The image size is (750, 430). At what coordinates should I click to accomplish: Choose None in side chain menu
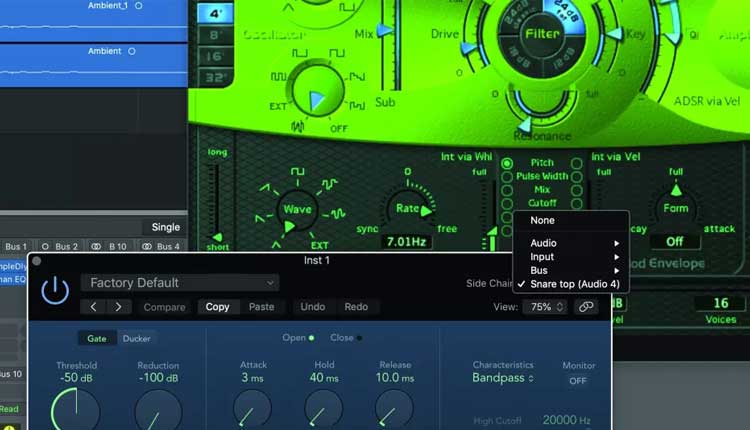572,221
